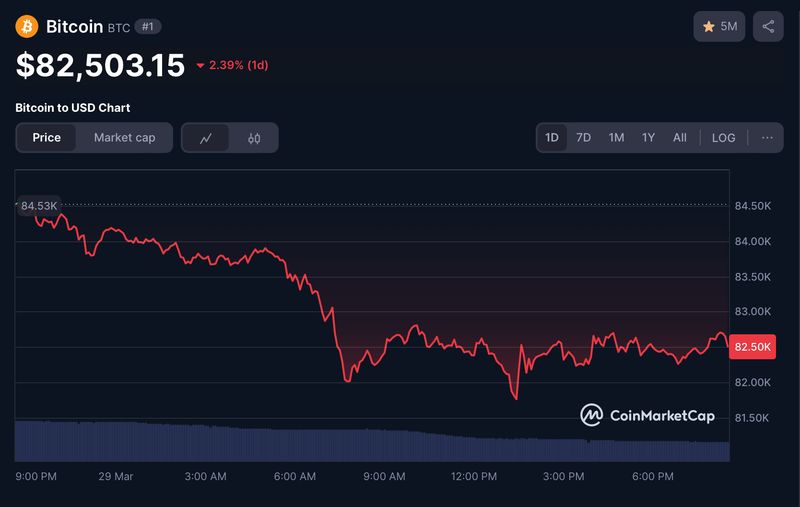Choose the 1Y time range
800x507 pixels.
pos(648,138)
